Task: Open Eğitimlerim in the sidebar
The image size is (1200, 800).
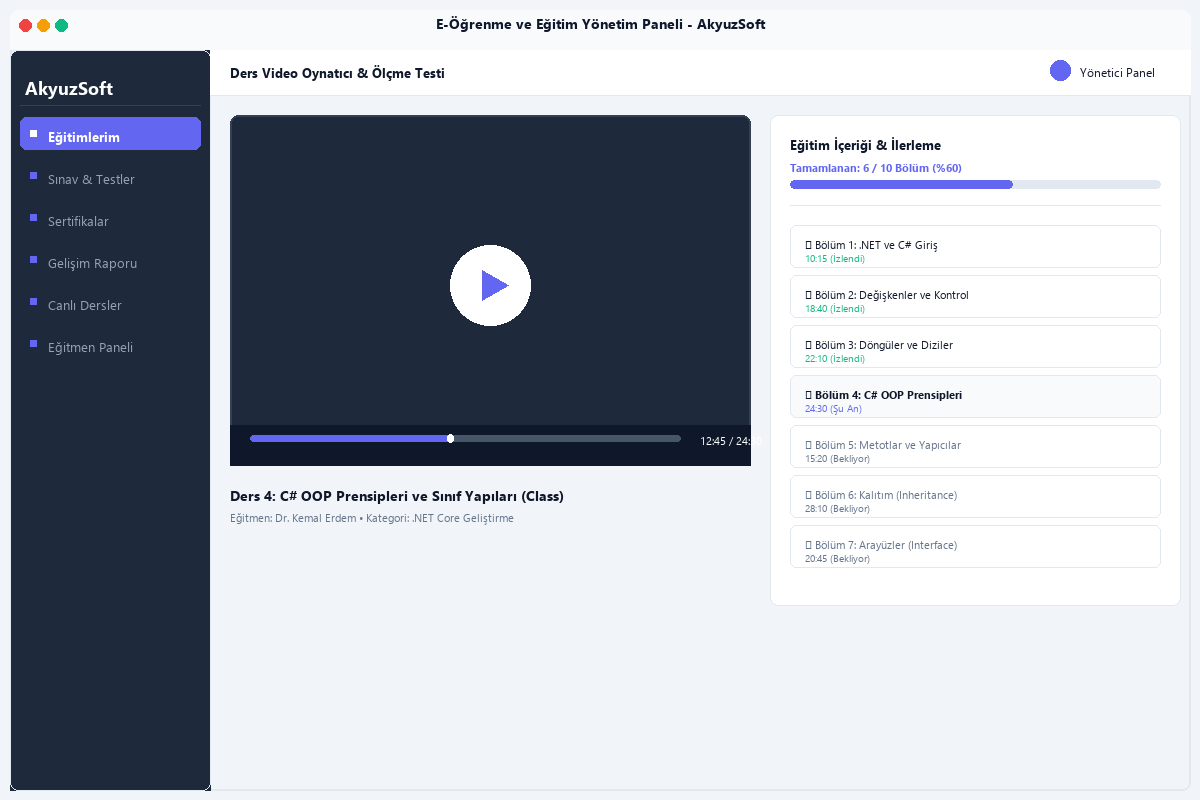Action: click(x=110, y=134)
